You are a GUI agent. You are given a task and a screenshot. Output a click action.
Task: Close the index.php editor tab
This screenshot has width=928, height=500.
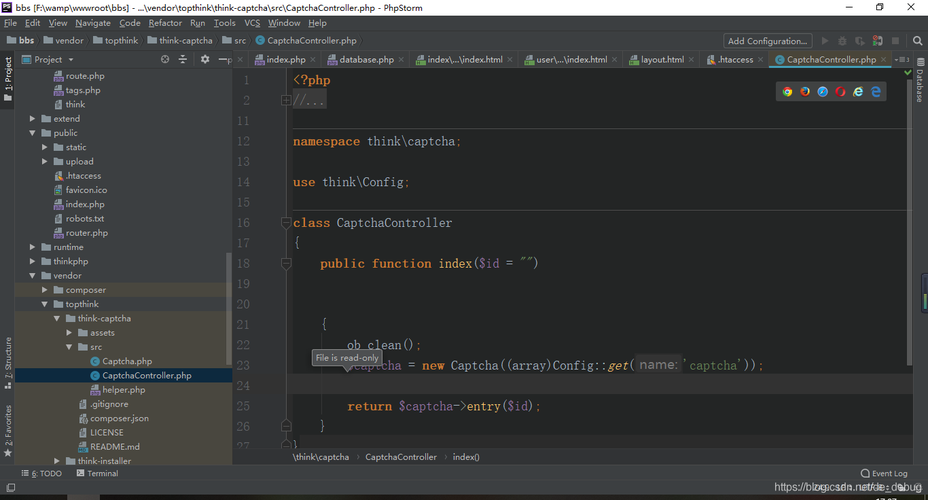(312, 60)
